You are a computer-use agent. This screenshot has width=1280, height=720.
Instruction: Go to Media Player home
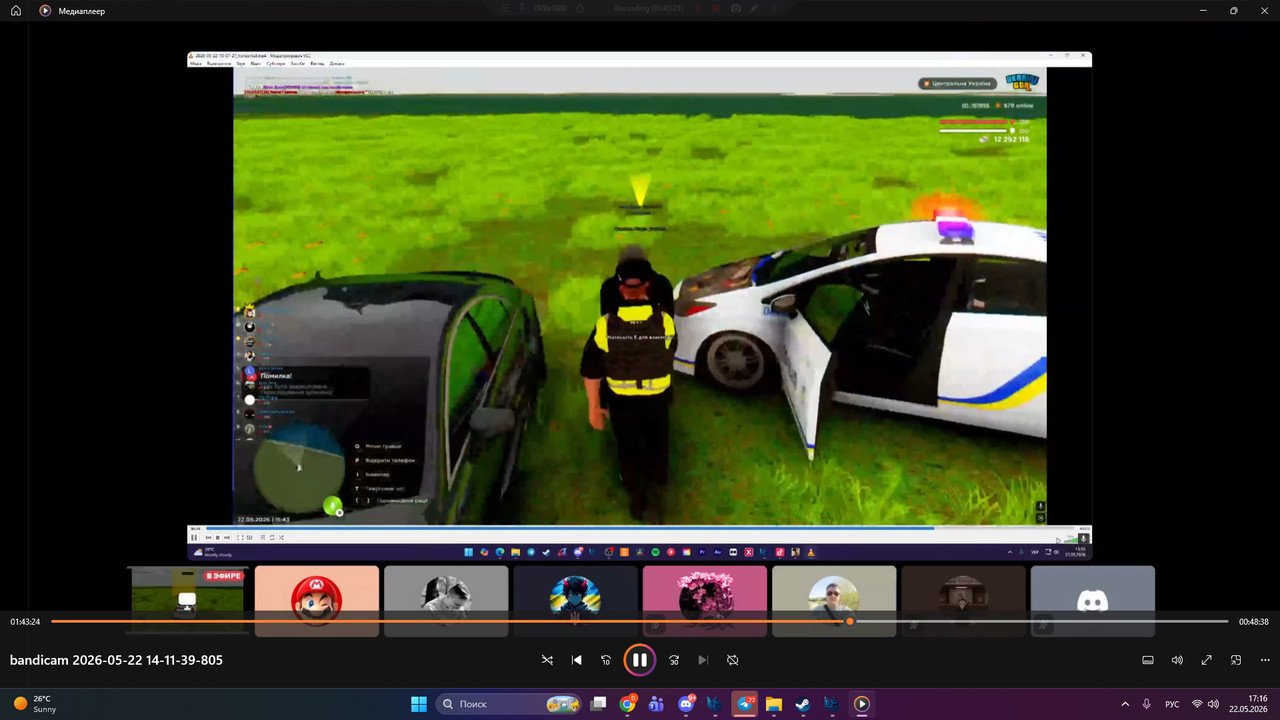pyautogui.click(x=15, y=11)
